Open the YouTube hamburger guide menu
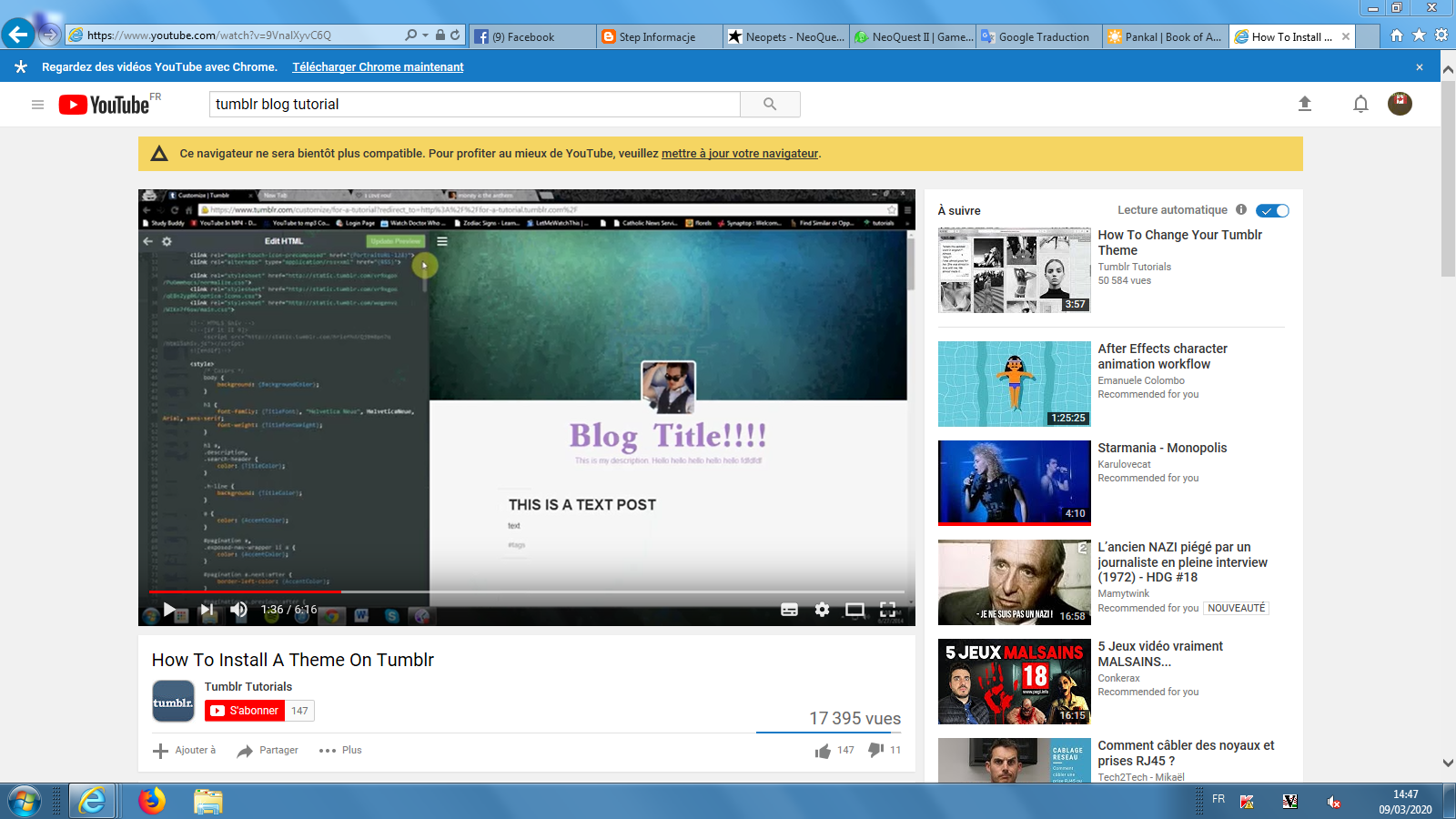This screenshot has width=1456, height=819. tap(37, 105)
